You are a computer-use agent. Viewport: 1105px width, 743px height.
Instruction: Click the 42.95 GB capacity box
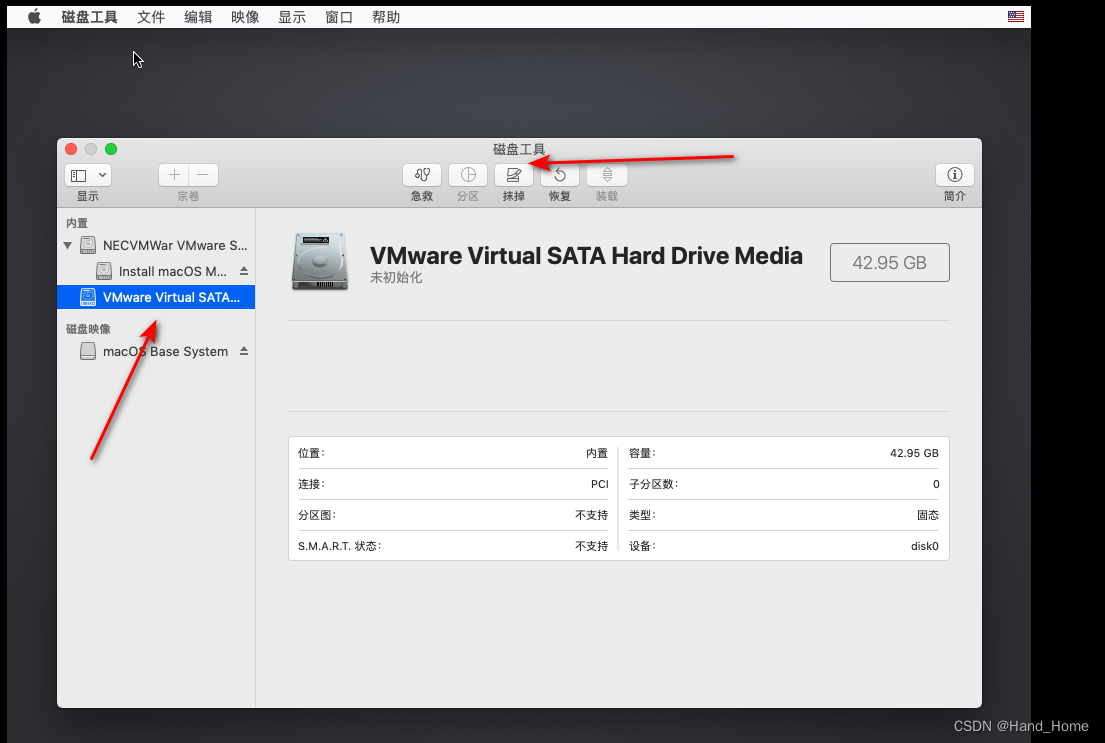coord(889,262)
